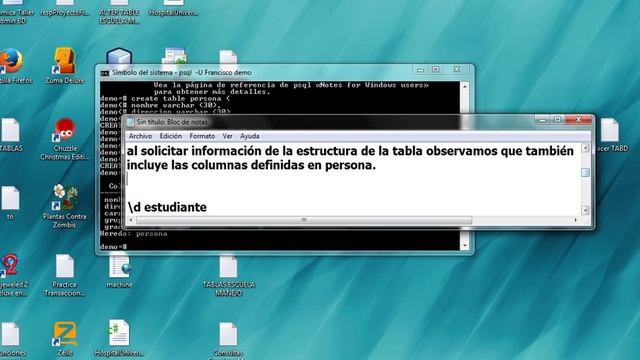Close the Símbolo del sistema window

coord(457,70)
